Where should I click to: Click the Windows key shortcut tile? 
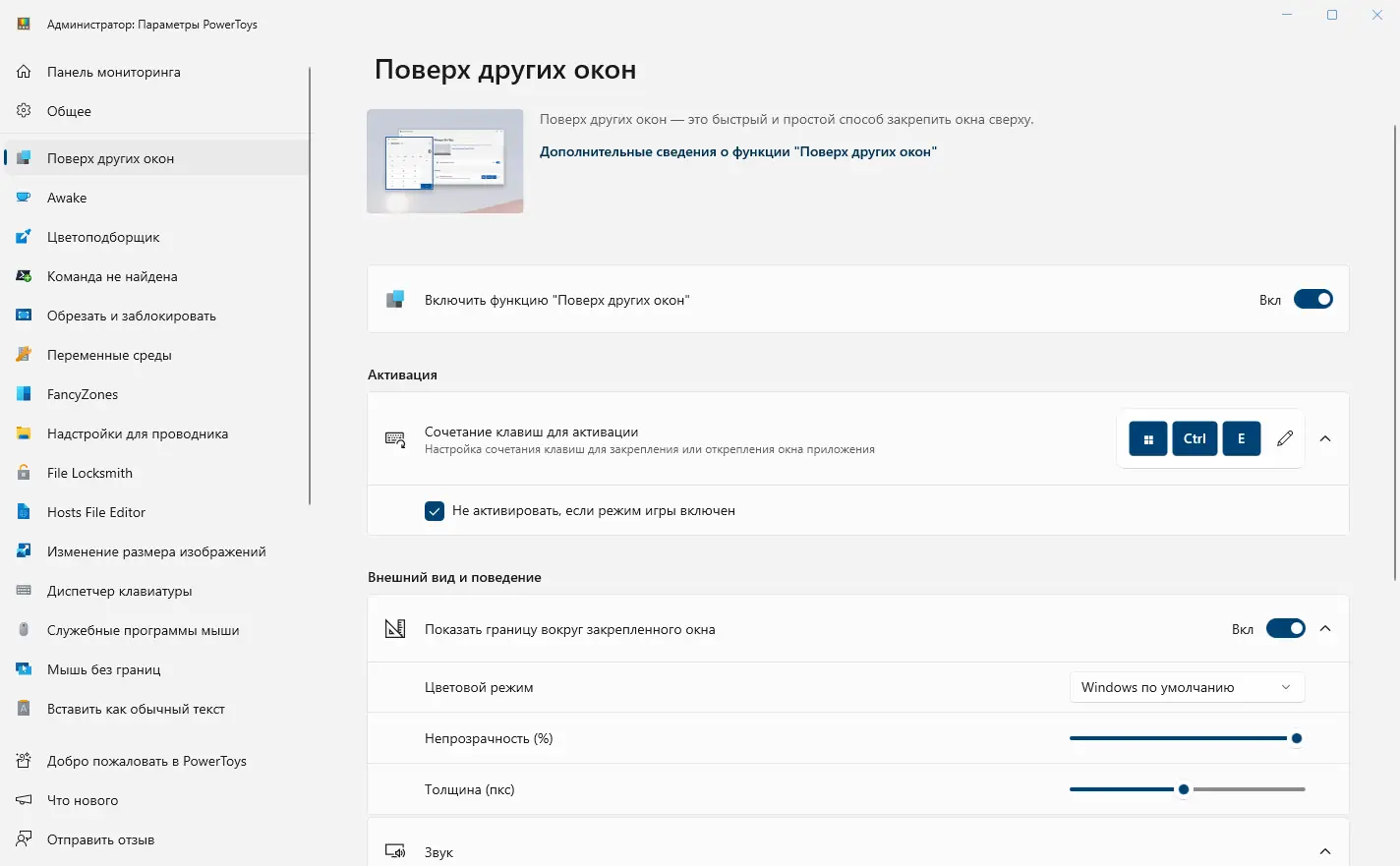(1148, 438)
